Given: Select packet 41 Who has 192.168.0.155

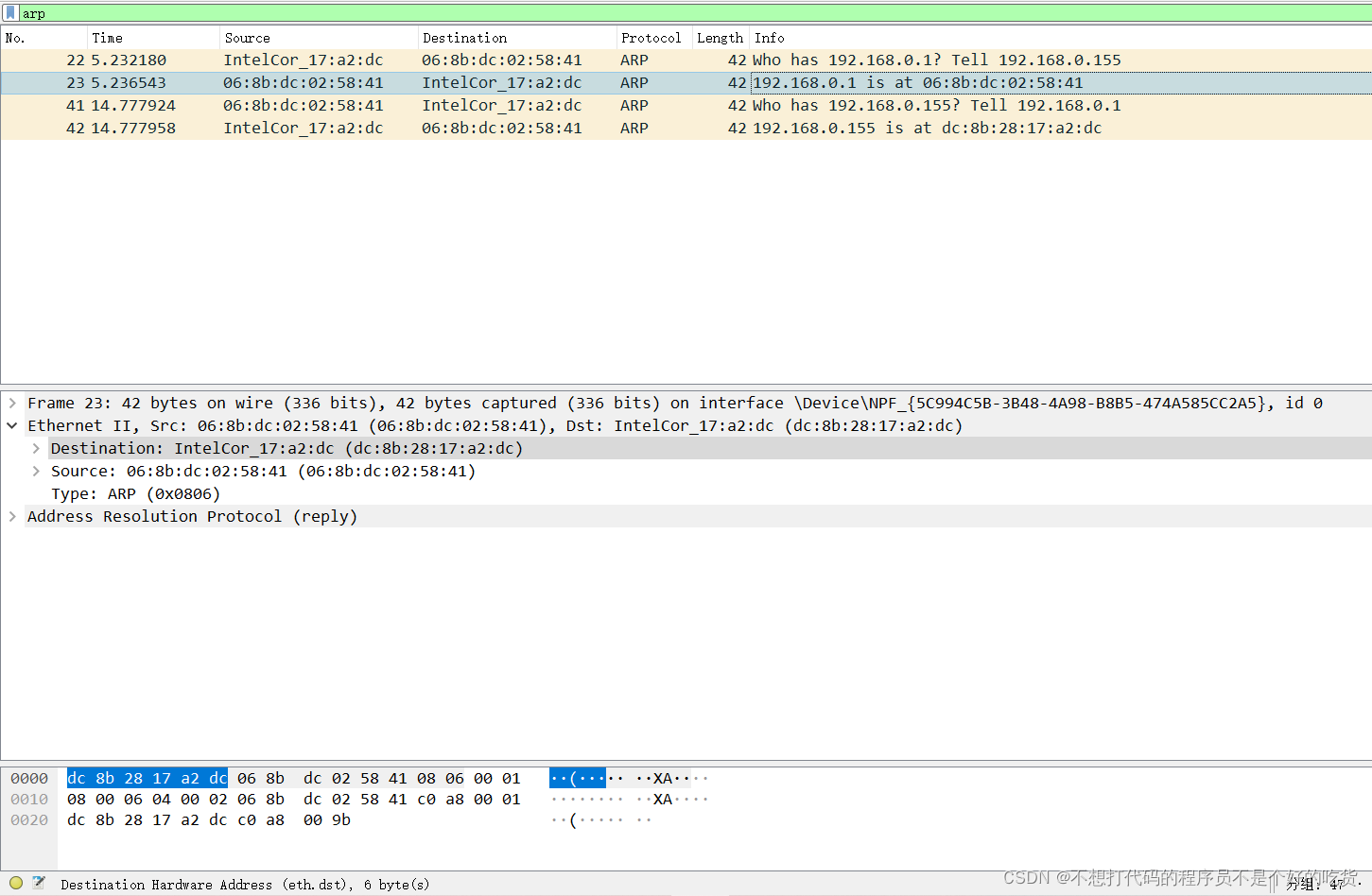Looking at the screenshot, I should click(686, 105).
